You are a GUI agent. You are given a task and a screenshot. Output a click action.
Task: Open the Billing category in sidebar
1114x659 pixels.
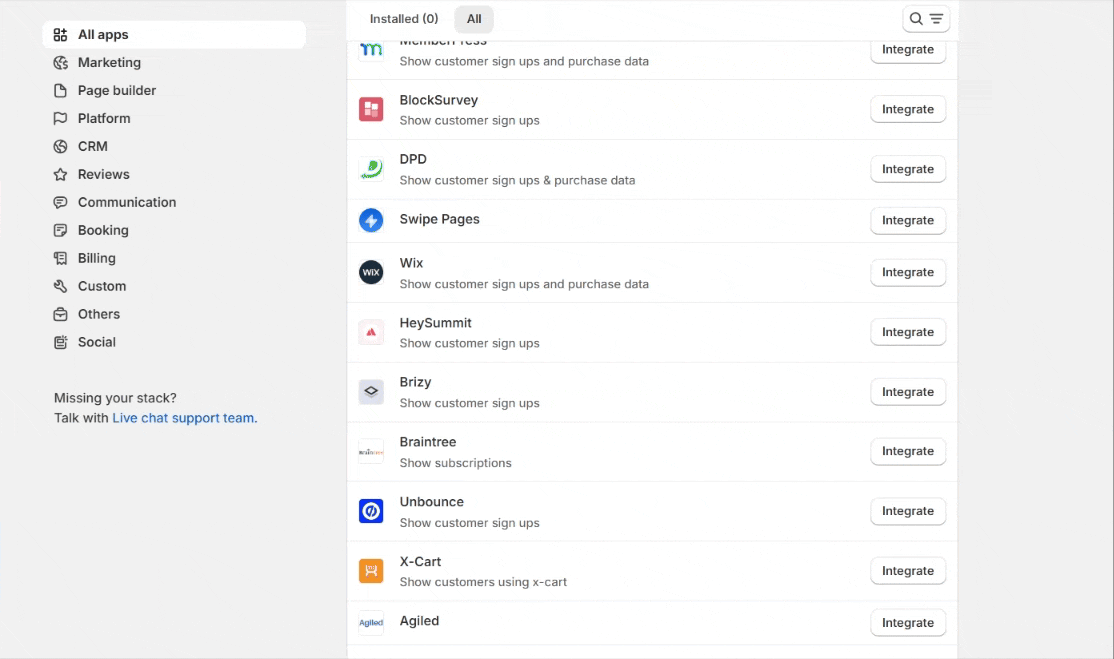tap(97, 259)
